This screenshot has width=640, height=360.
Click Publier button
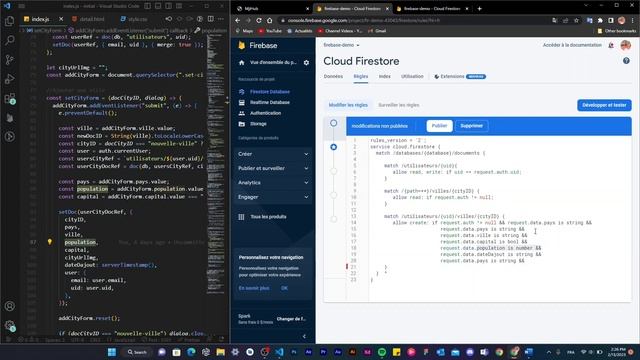439,126
